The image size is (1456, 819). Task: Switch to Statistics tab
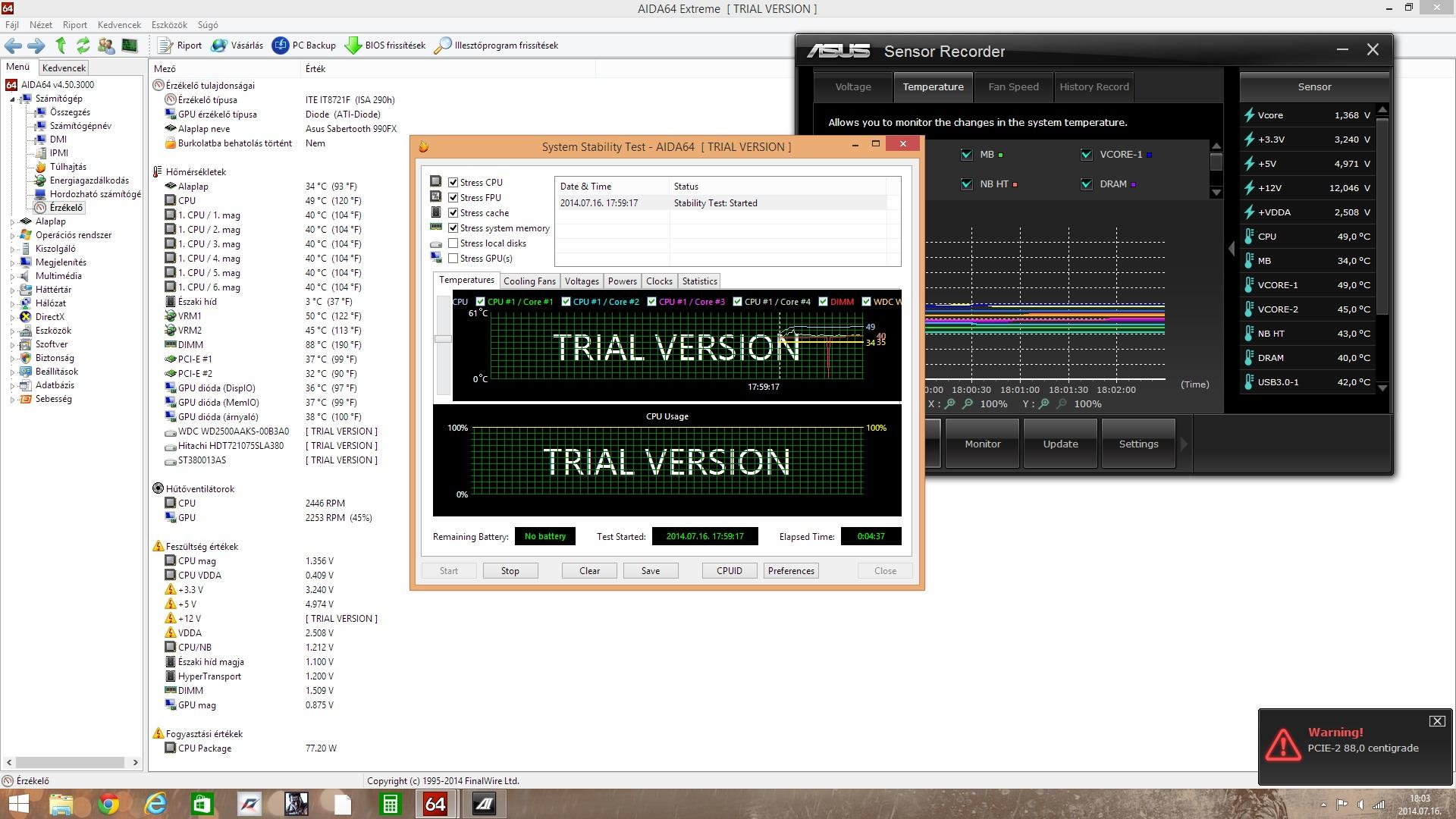pos(699,281)
